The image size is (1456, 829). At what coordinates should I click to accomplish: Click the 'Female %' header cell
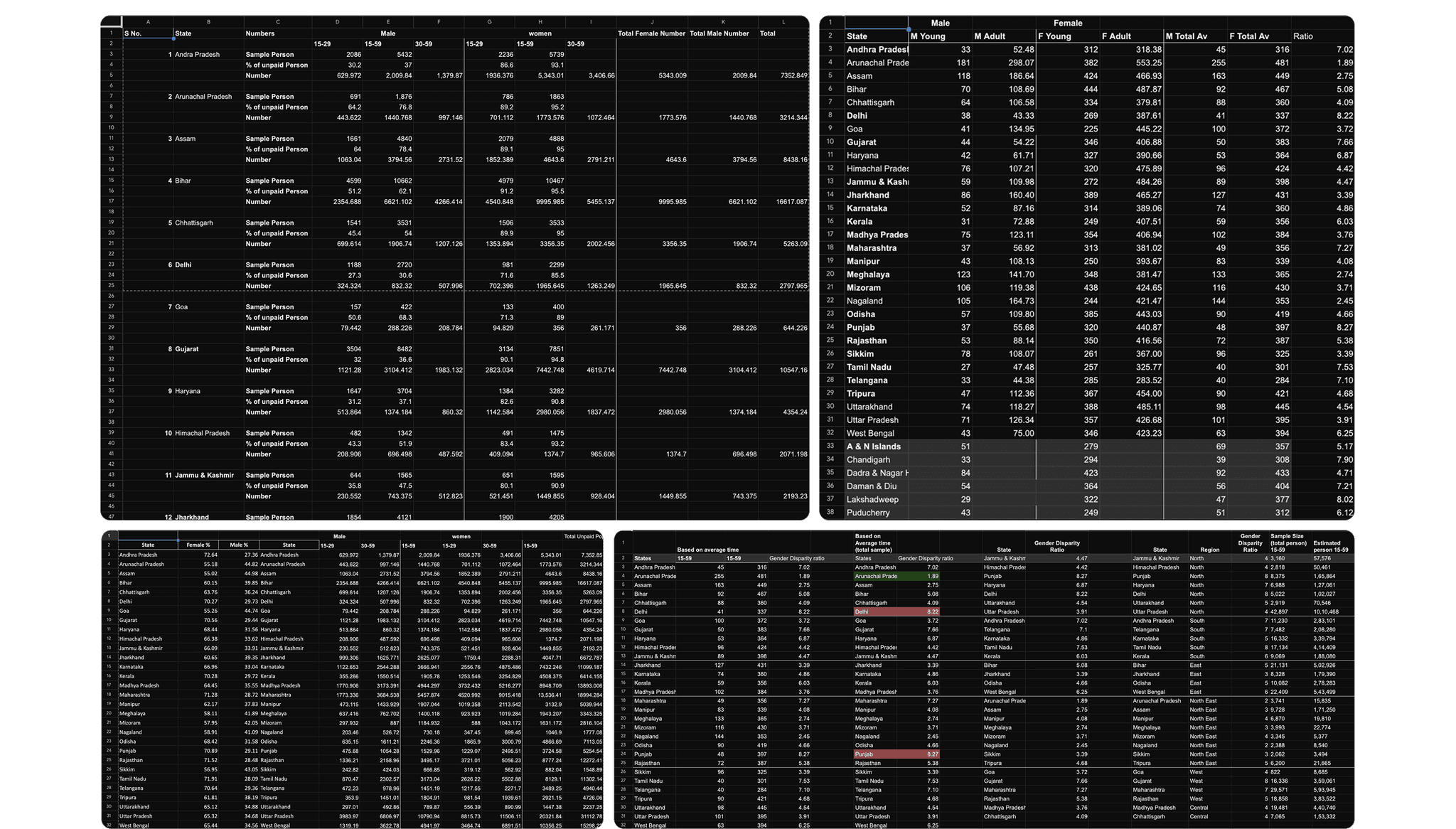pyautogui.click(x=198, y=545)
